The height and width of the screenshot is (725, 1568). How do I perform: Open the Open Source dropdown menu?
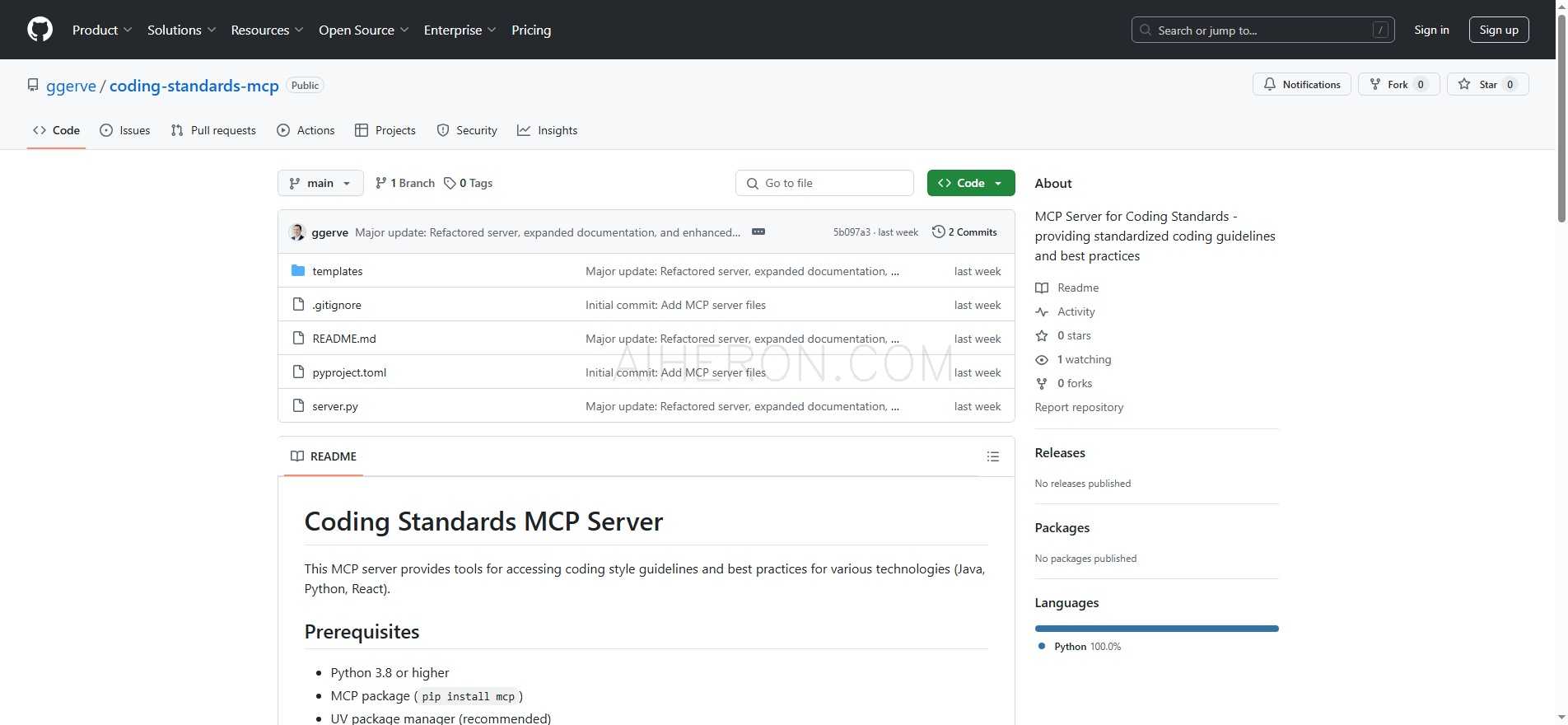coord(363,30)
